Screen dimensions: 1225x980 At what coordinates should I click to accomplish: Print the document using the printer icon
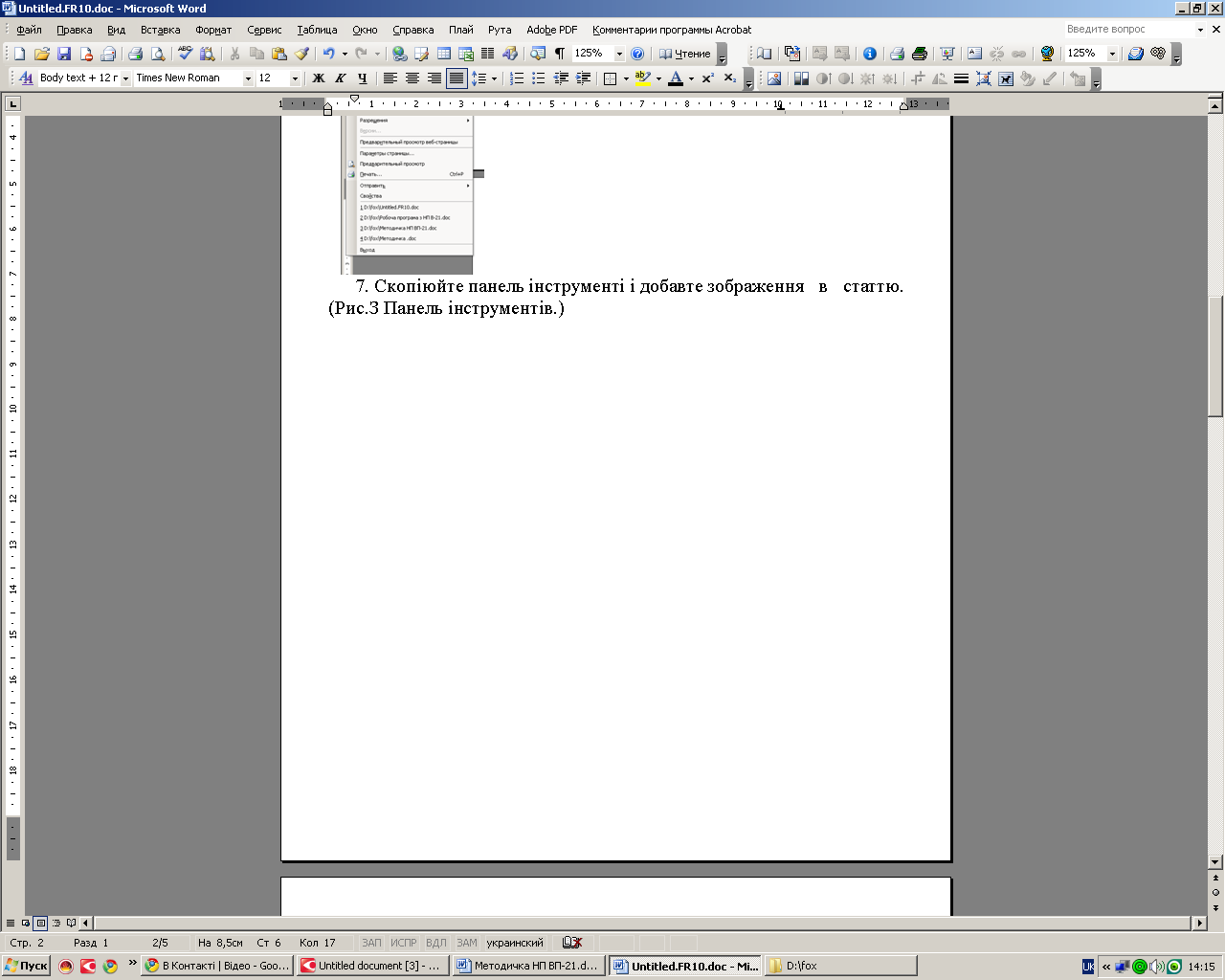coord(135,54)
